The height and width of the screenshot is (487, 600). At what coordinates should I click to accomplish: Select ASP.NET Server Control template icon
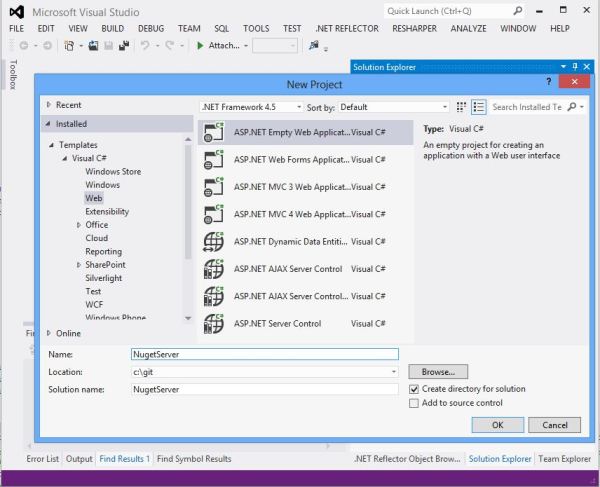pyautogui.click(x=214, y=324)
